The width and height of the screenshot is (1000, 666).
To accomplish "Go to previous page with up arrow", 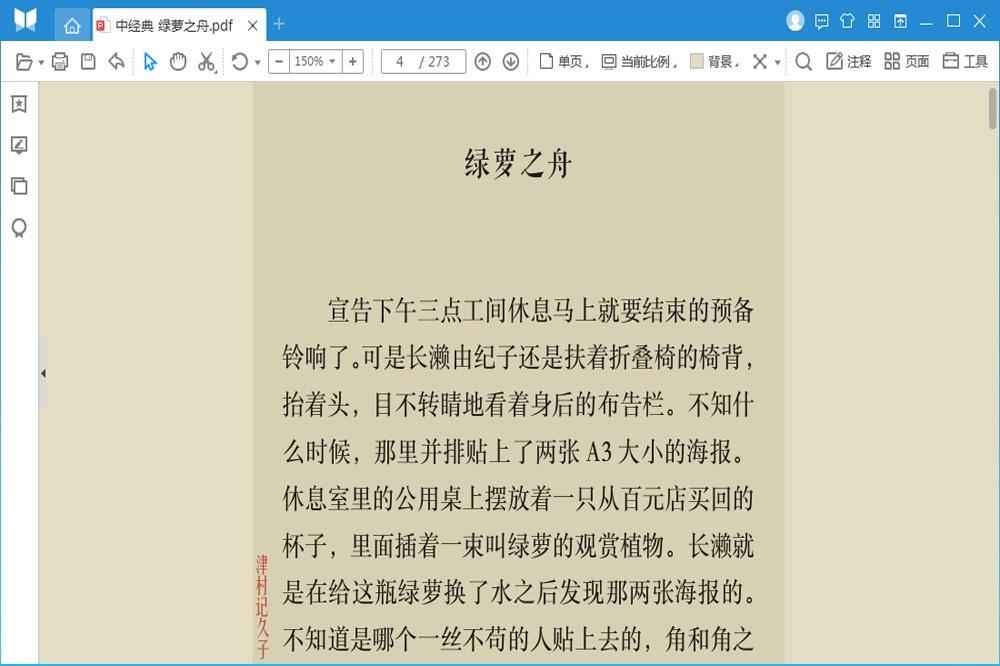I will [483, 62].
